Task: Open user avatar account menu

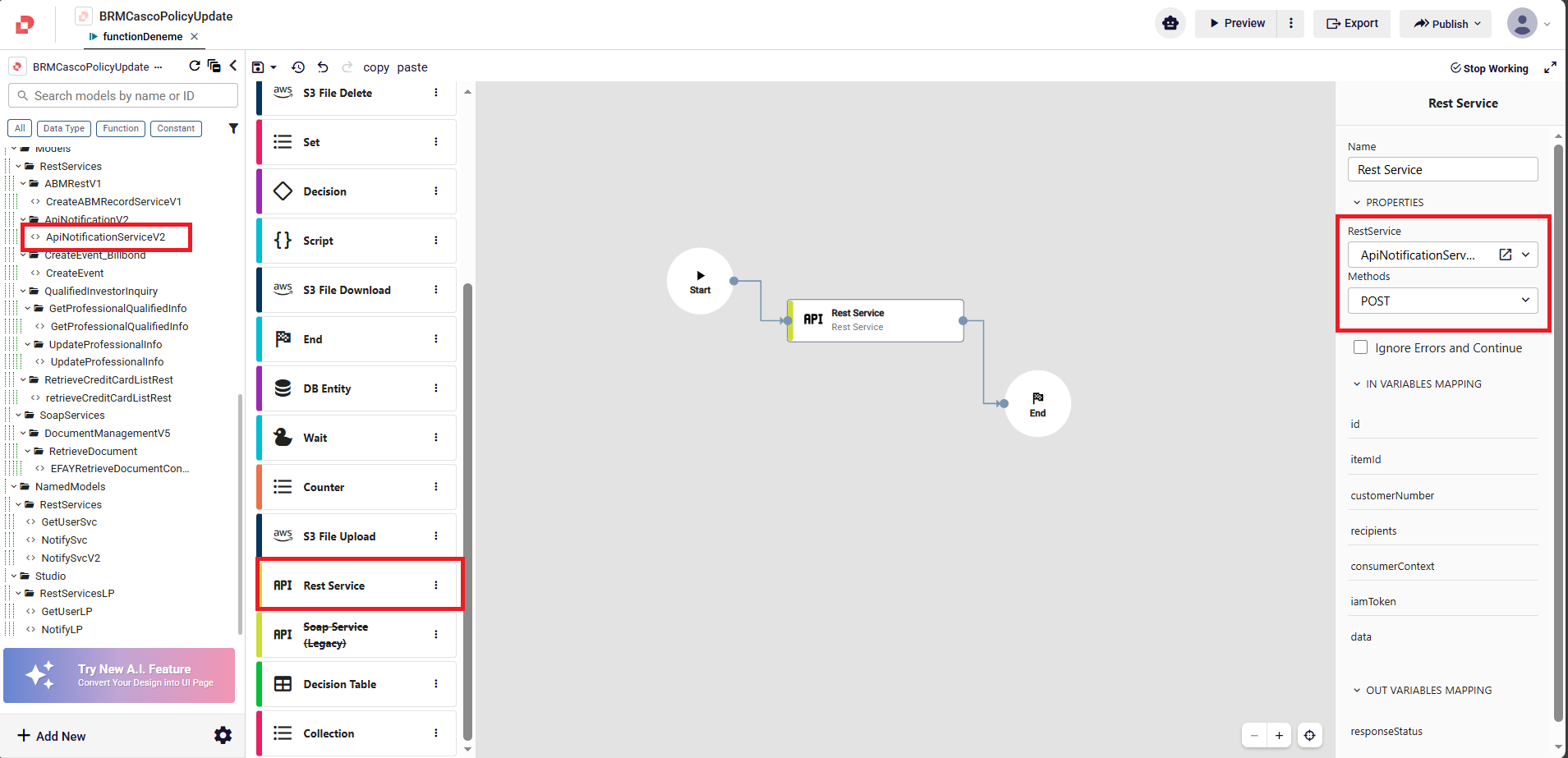Action: [x=1522, y=23]
